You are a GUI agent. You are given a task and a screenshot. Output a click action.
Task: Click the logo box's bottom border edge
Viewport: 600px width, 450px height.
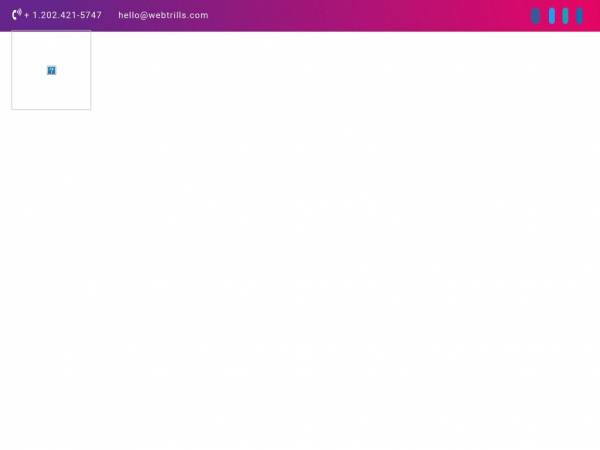(51, 109)
